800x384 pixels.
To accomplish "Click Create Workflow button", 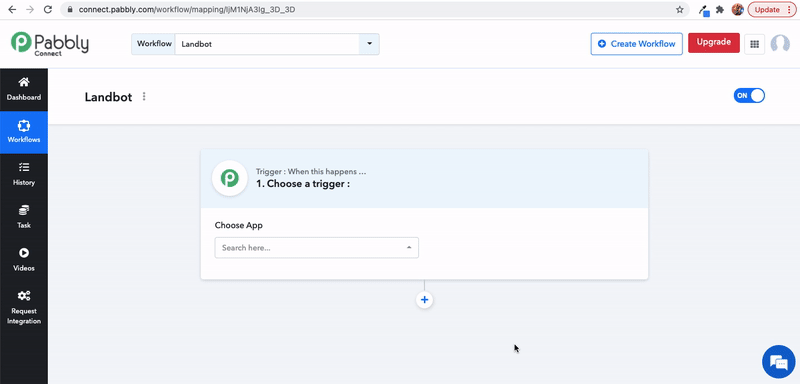I will pyautogui.click(x=637, y=44).
